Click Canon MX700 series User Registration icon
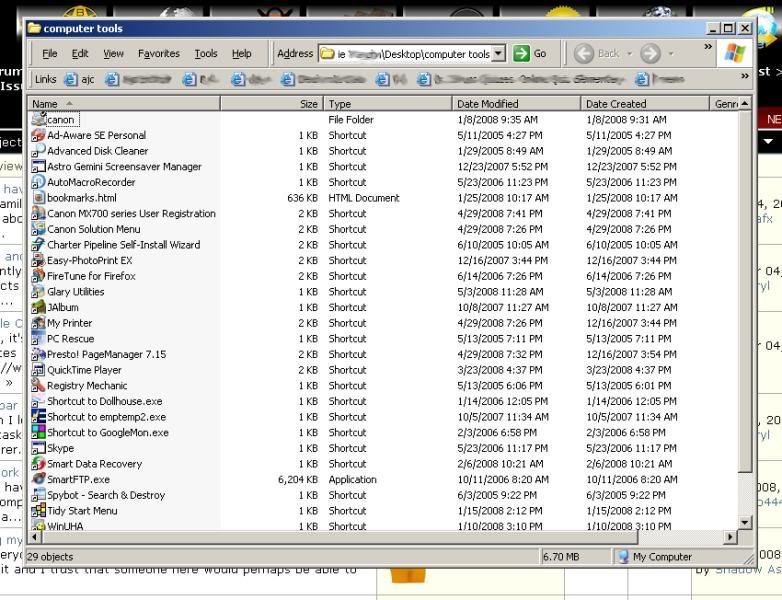782x600 pixels. tap(38, 213)
